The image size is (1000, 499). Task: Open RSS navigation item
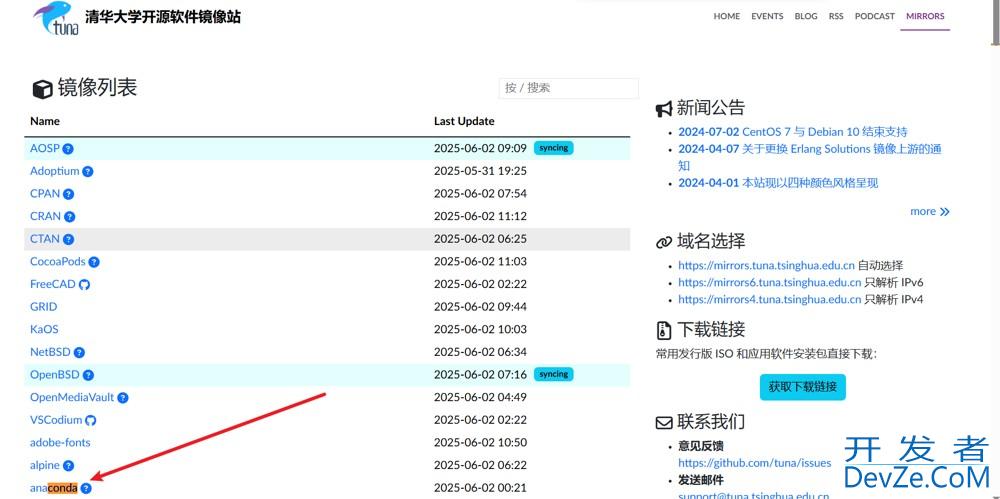tap(836, 16)
